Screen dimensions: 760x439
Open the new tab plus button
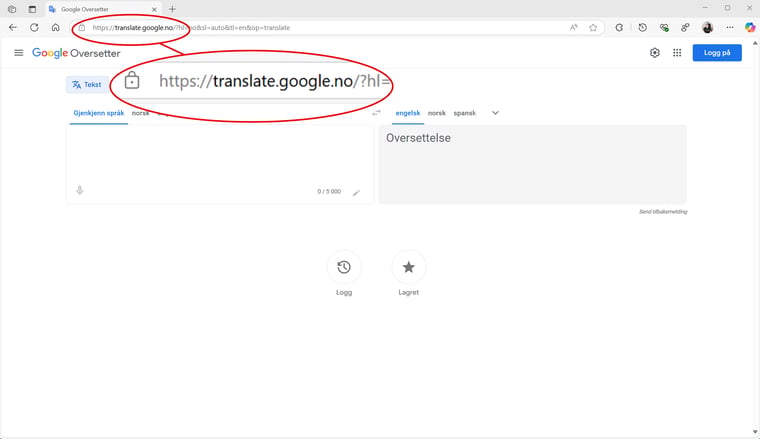[x=172, y=9]
